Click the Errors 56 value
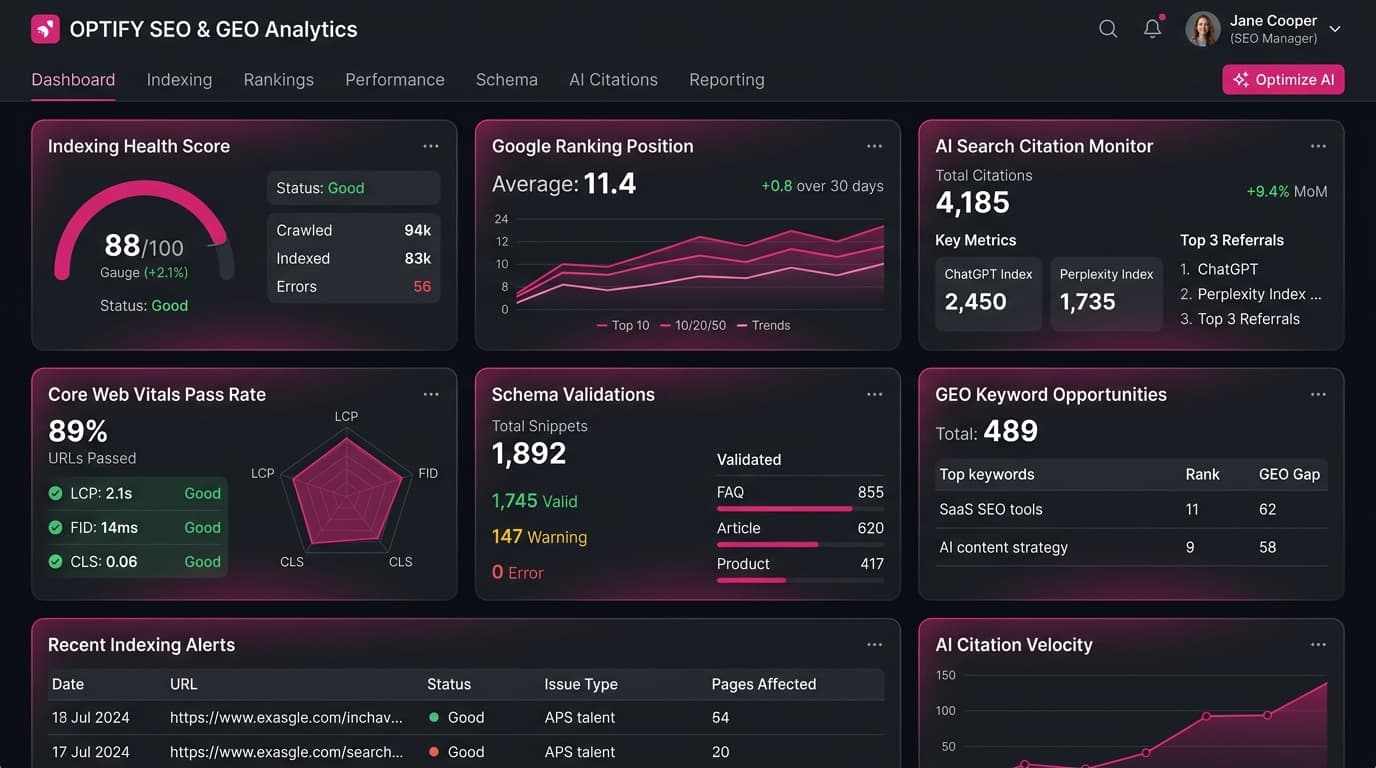 coord(422,286)
